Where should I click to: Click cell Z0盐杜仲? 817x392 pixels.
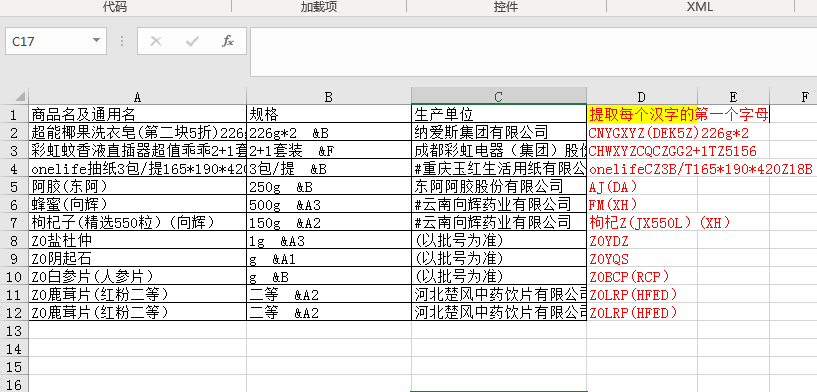pyautogui.click(x=138, y=241)
